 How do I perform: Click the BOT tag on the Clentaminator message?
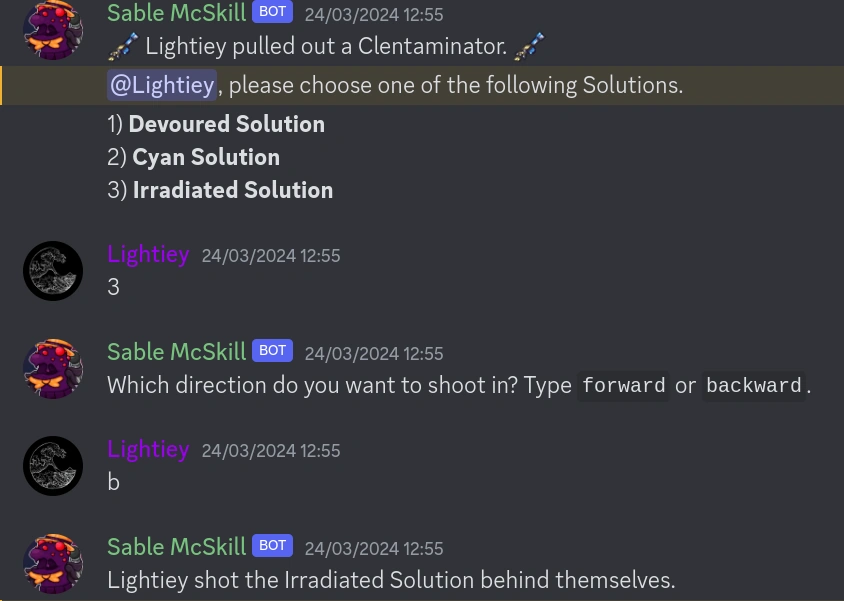272,13
